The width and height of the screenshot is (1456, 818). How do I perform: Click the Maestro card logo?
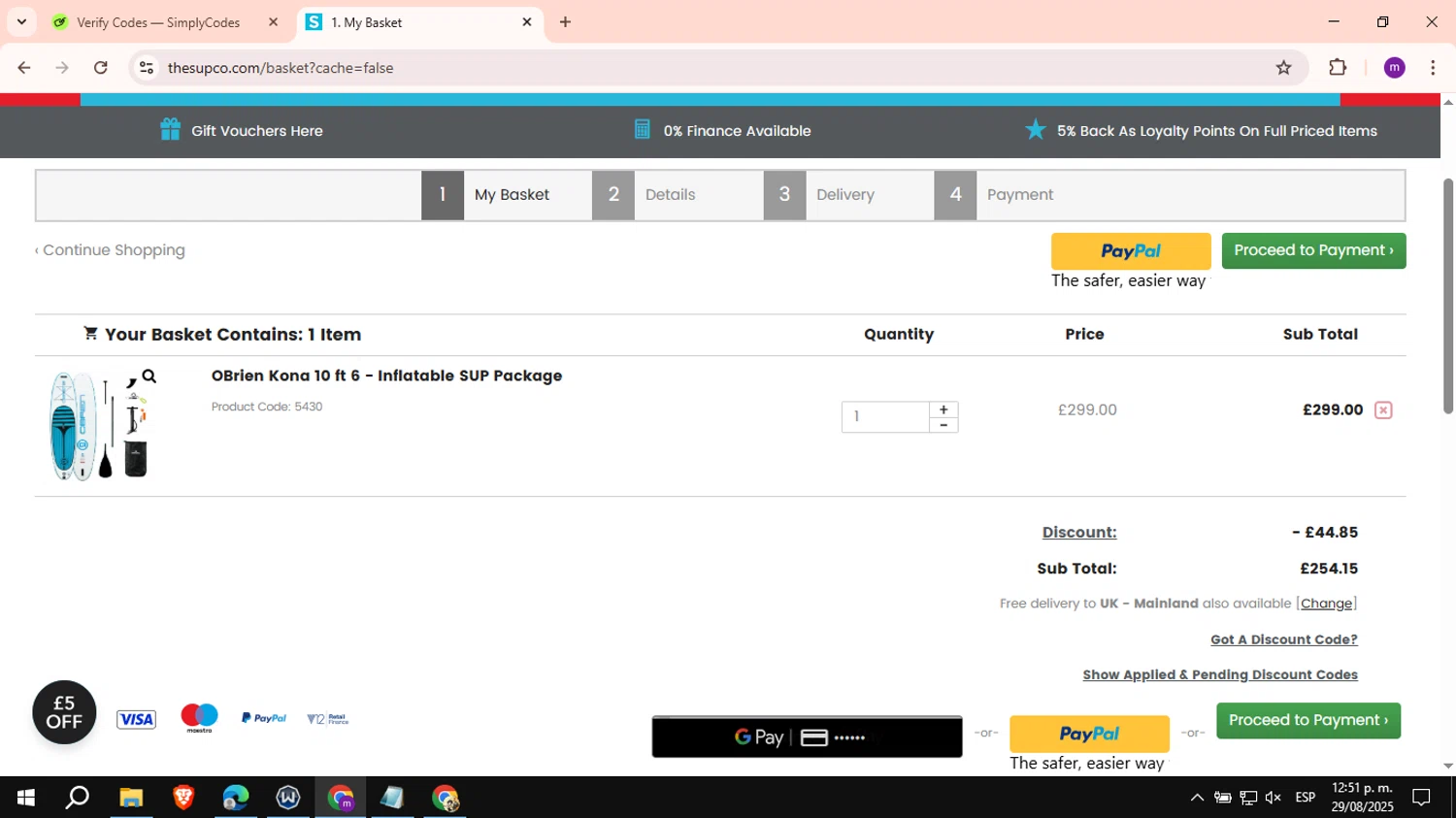[x=199, y=718]
